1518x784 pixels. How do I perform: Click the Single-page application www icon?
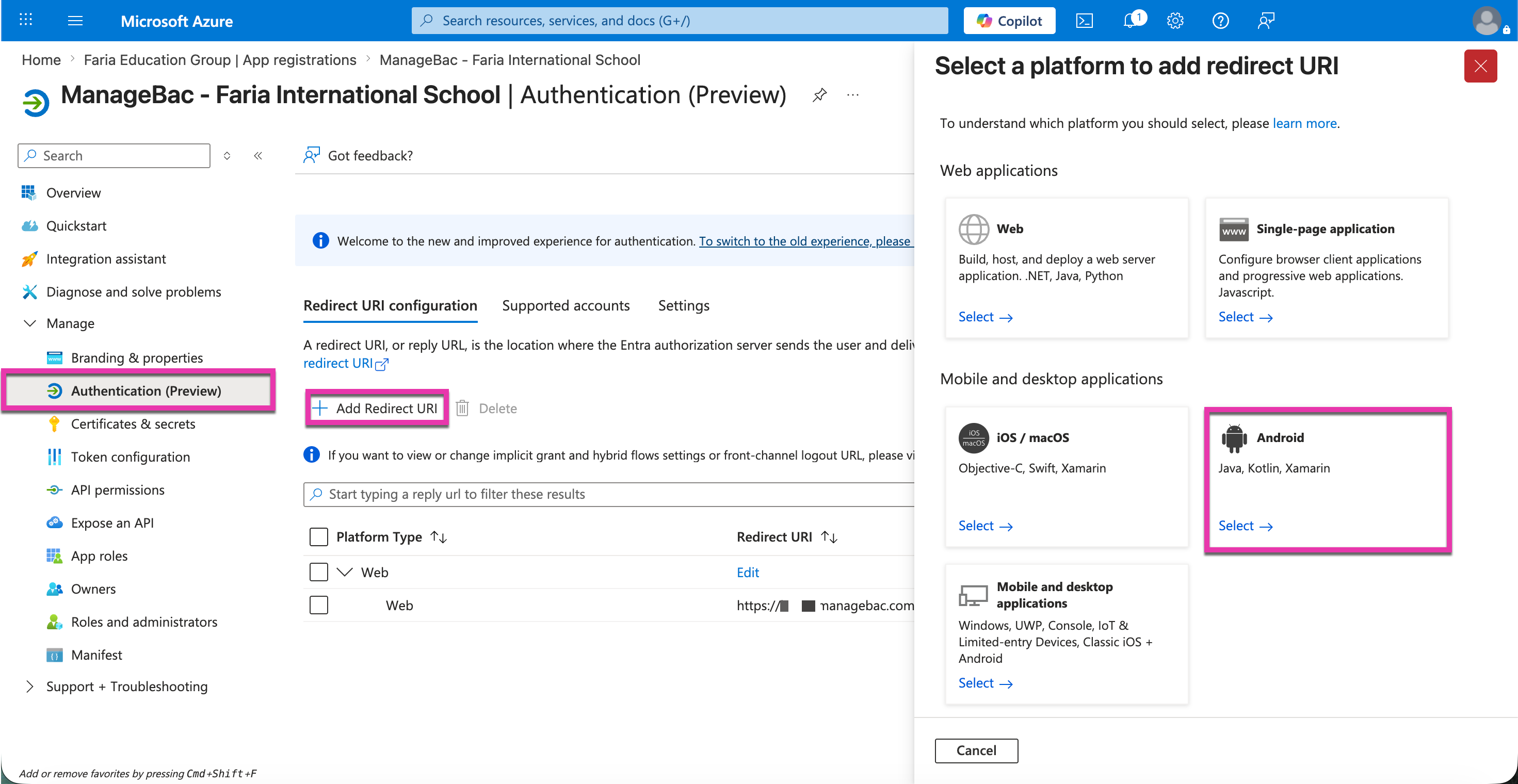[x=1233, y=230]
